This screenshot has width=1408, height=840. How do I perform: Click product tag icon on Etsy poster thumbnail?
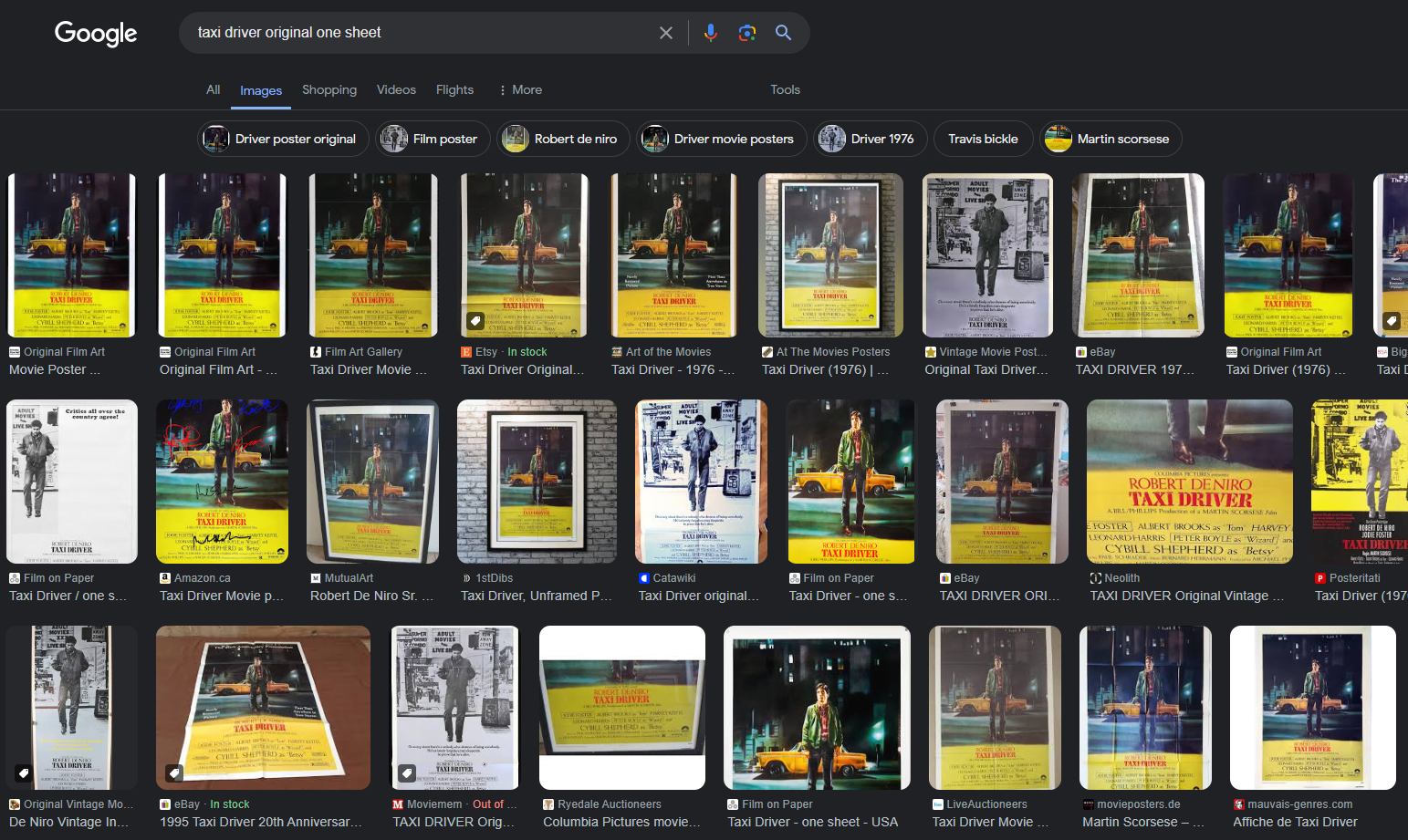coord(475,321)
